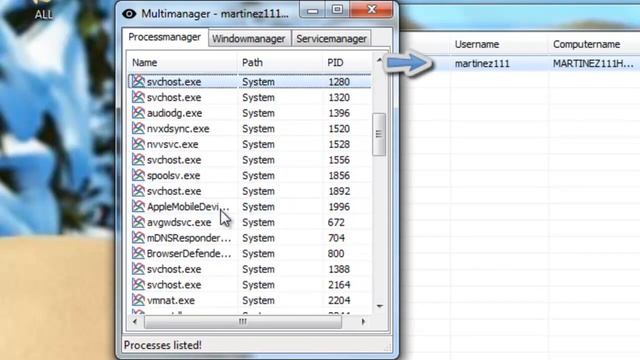The image size is (640, 360).
Task: Click the MARTINEZ111H computer name cell
Action: pyautogui.click(x=593, y=64)
